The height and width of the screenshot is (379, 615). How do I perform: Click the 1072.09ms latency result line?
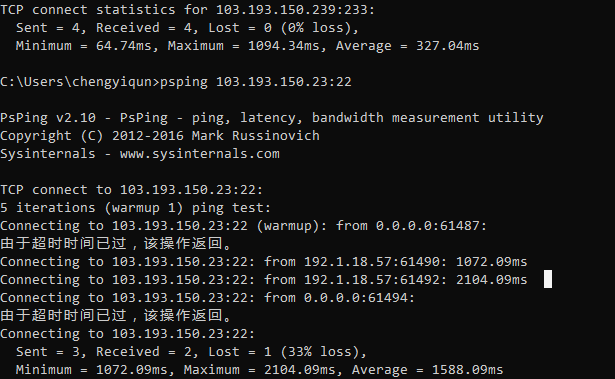tap(264, 261)
